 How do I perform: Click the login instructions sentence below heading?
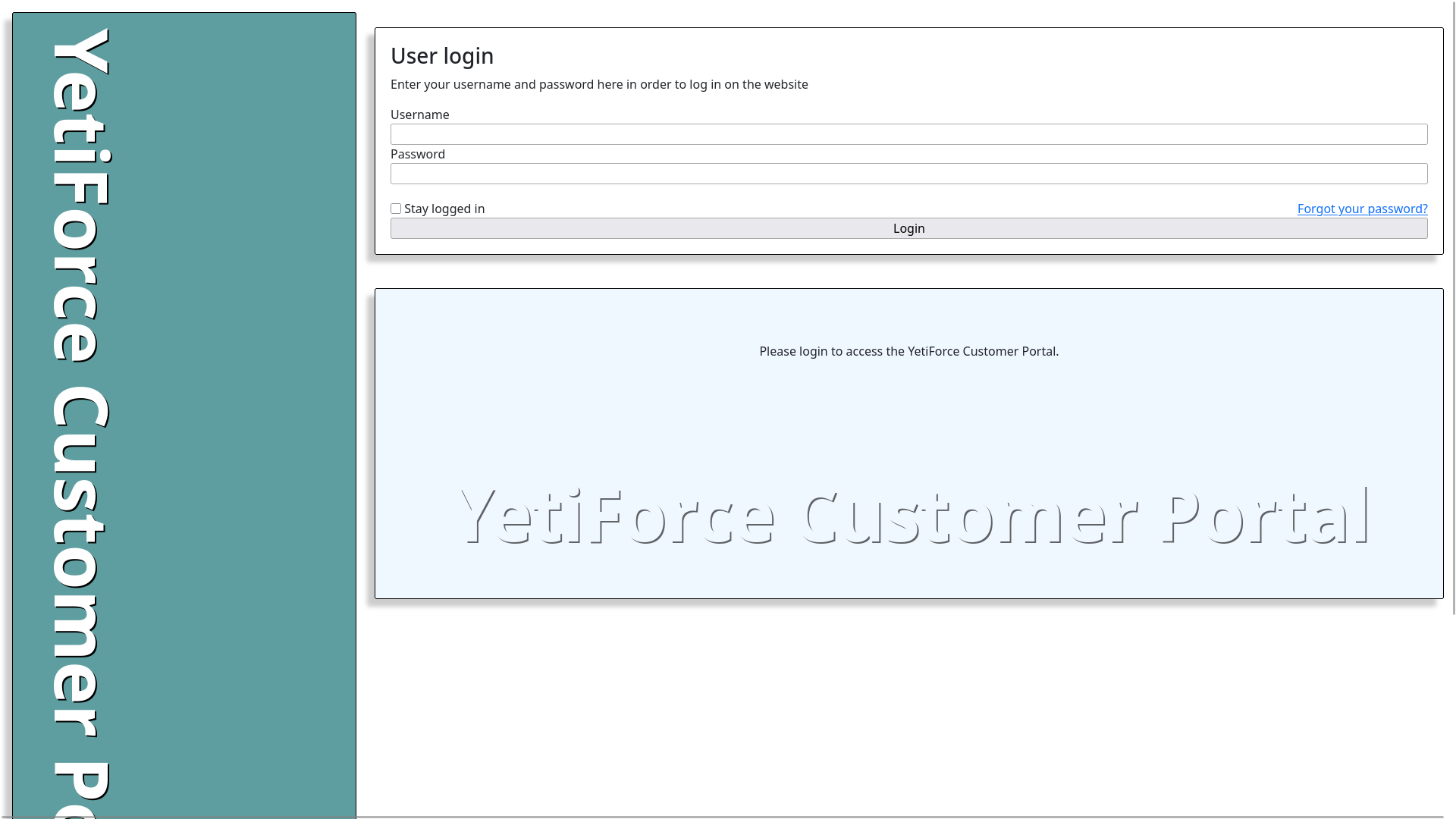pyautogui.click(x=599, y=84)
